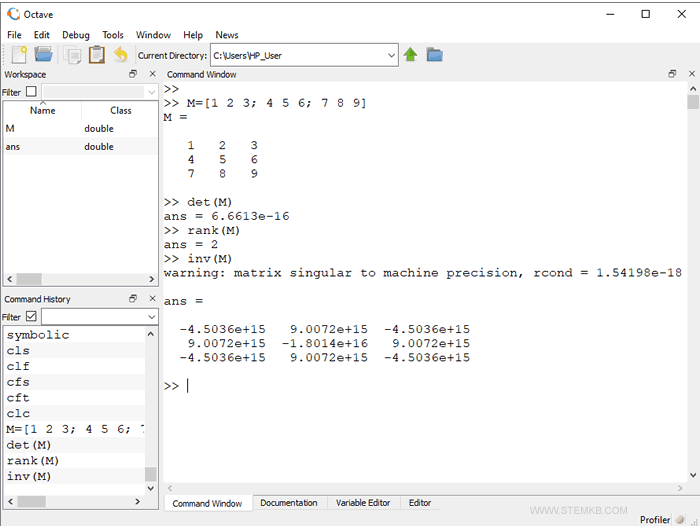Image resolution: width=700 pixels, height=526 pixels.
Task: Click the New Script toolbar icon
Action: click(x=19, y=55)
